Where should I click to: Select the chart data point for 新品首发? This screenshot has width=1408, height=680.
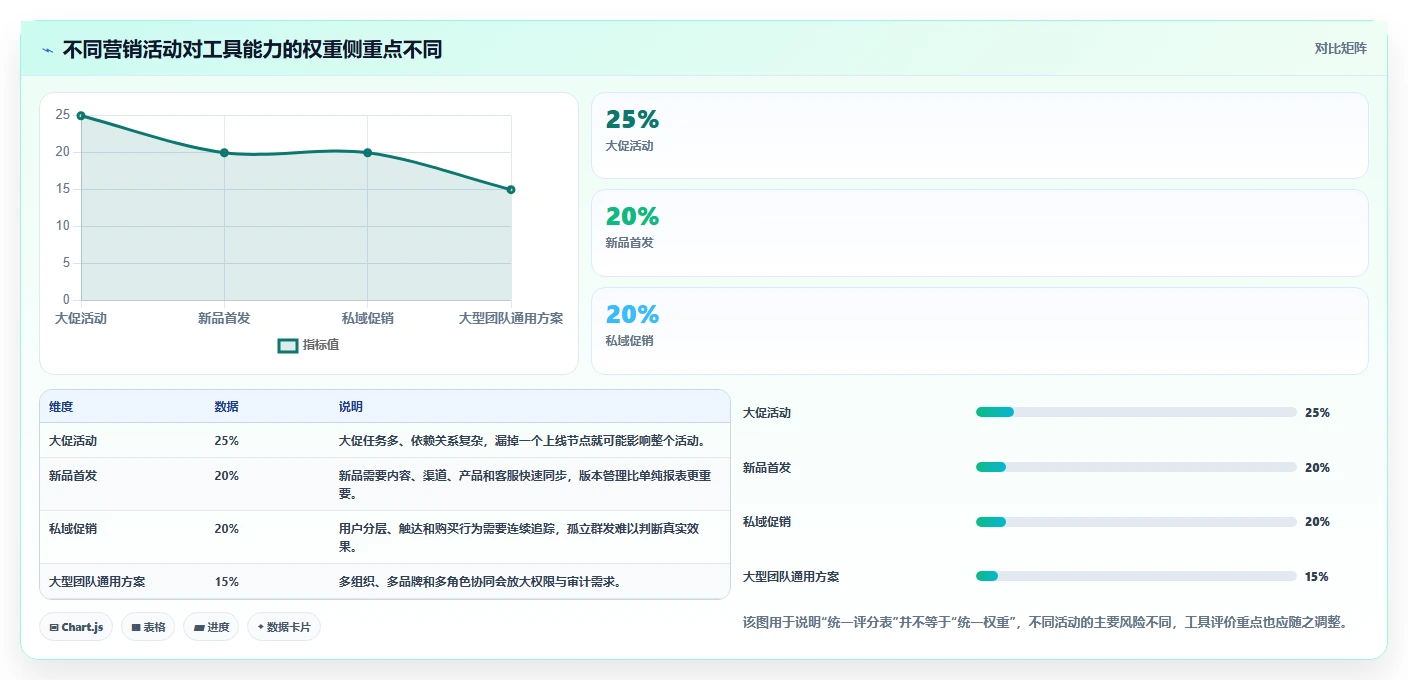click(x=224, y=153)
